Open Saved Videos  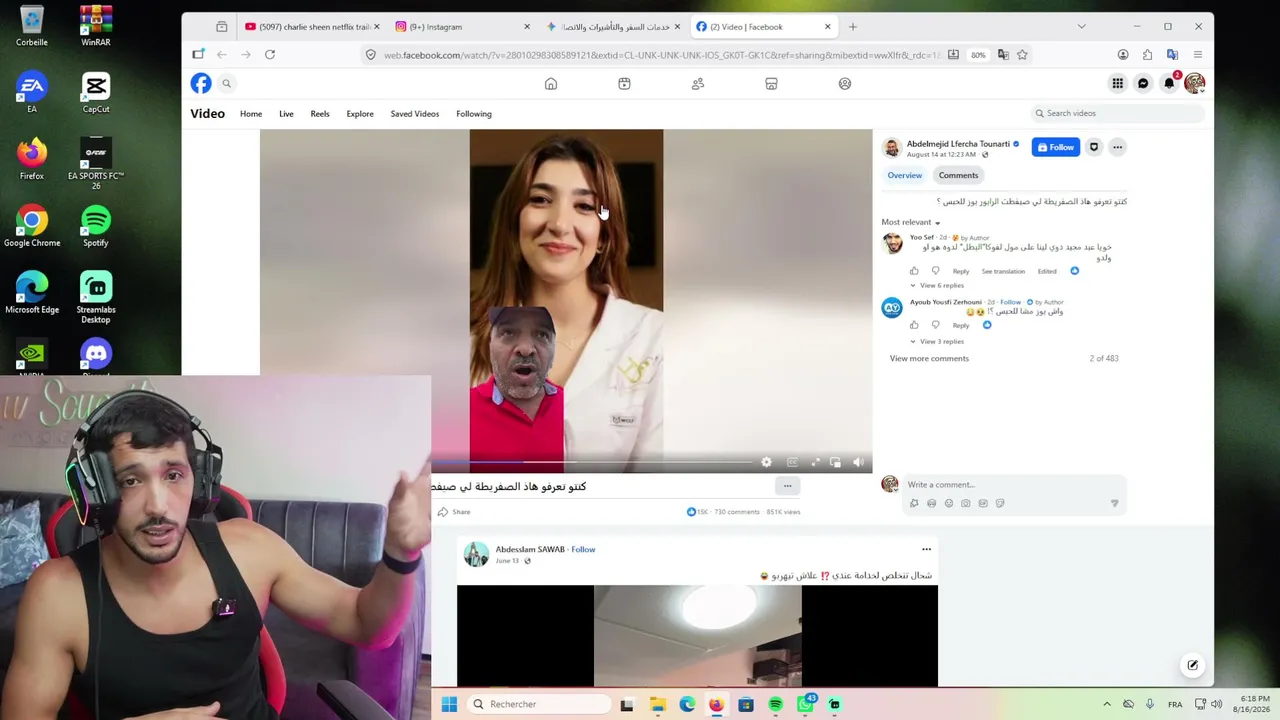[x=415, y=114]
